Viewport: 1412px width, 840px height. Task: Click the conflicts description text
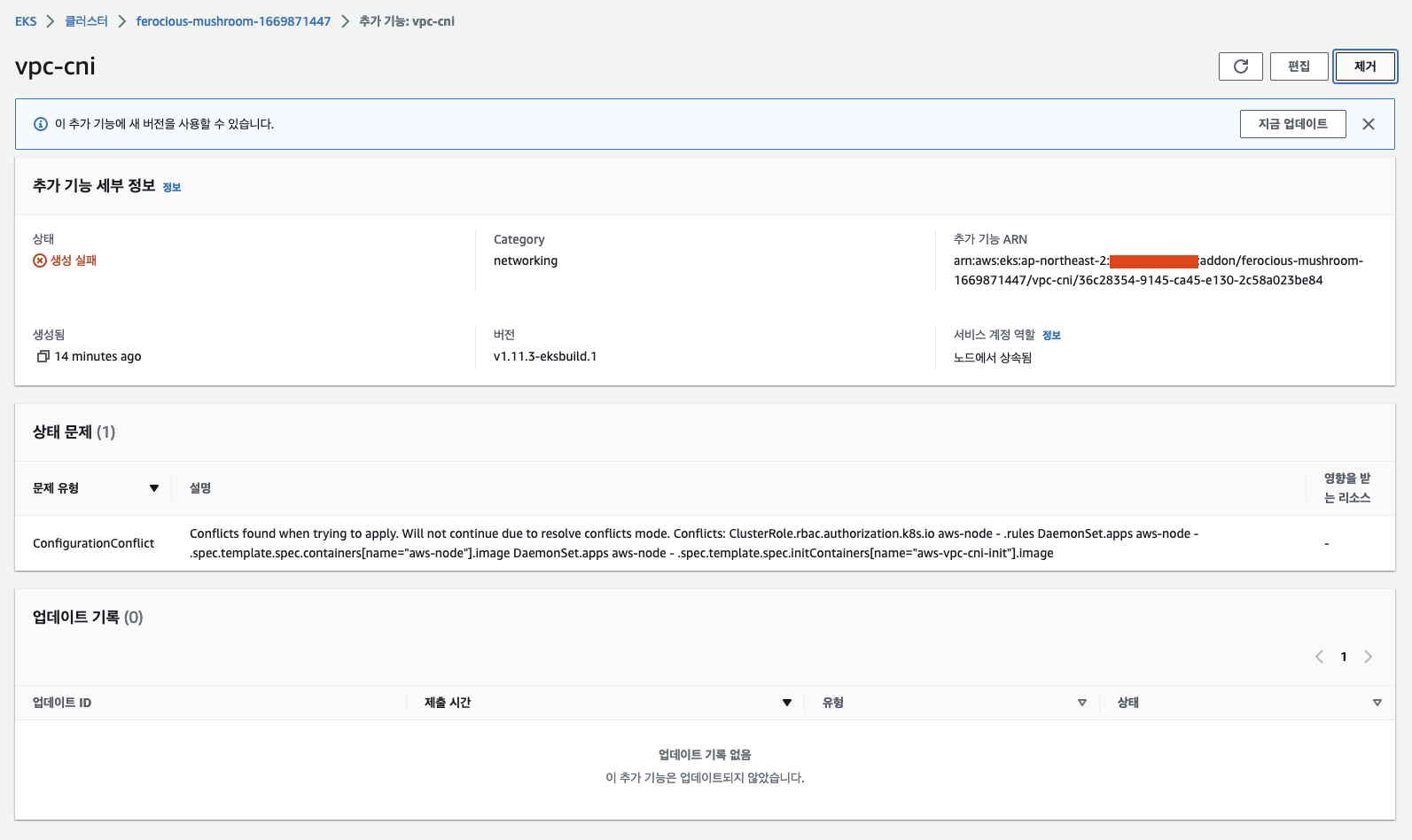tap(694, 543)
